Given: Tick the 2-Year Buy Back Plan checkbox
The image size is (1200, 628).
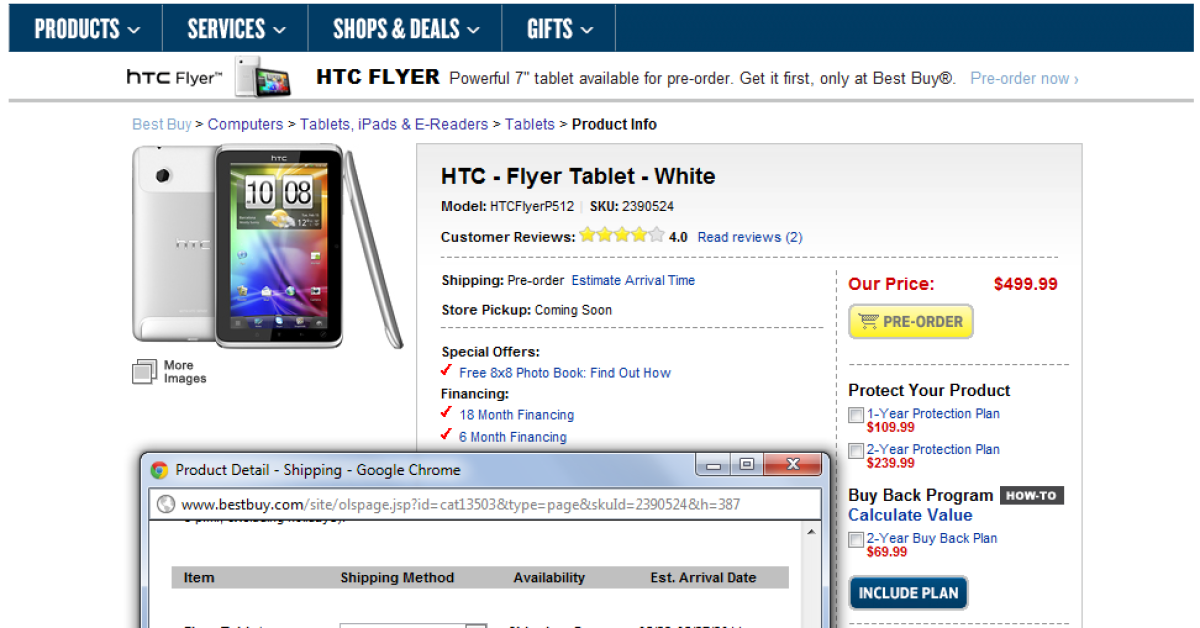Looking at the screenshot, I should [x=856, y=540].
